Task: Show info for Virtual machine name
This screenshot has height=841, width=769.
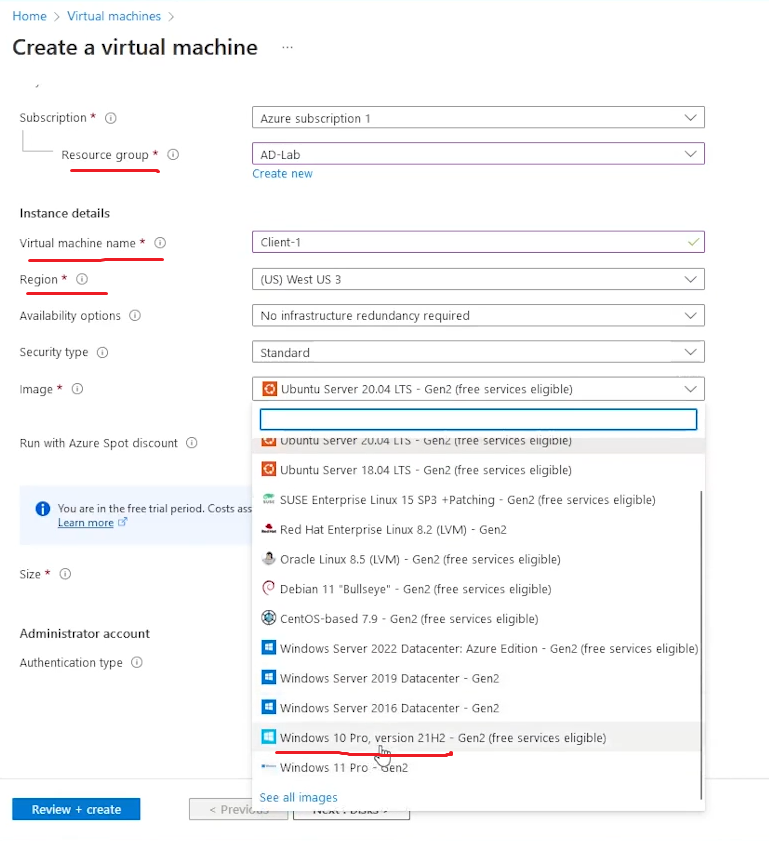Action: (x=160, y=243)
